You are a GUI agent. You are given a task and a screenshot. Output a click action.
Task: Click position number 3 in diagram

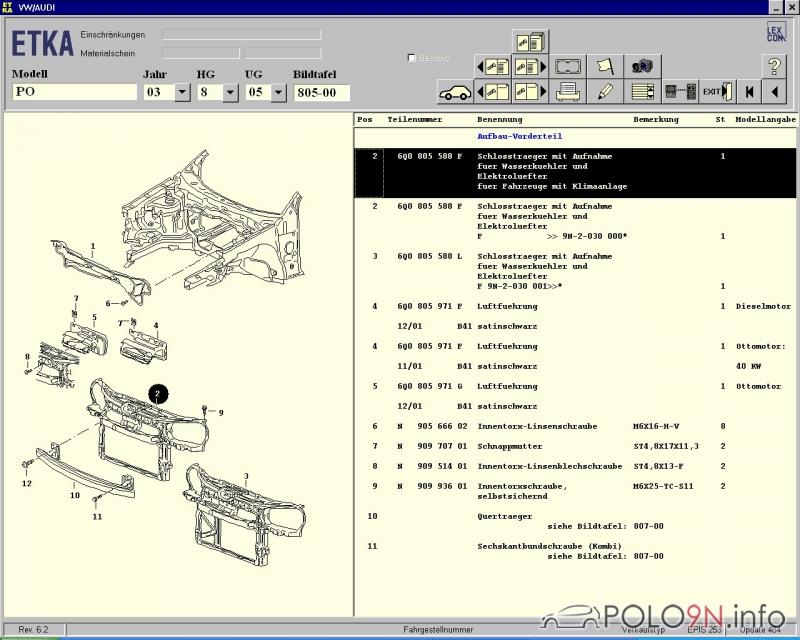[x=246, y=476]
